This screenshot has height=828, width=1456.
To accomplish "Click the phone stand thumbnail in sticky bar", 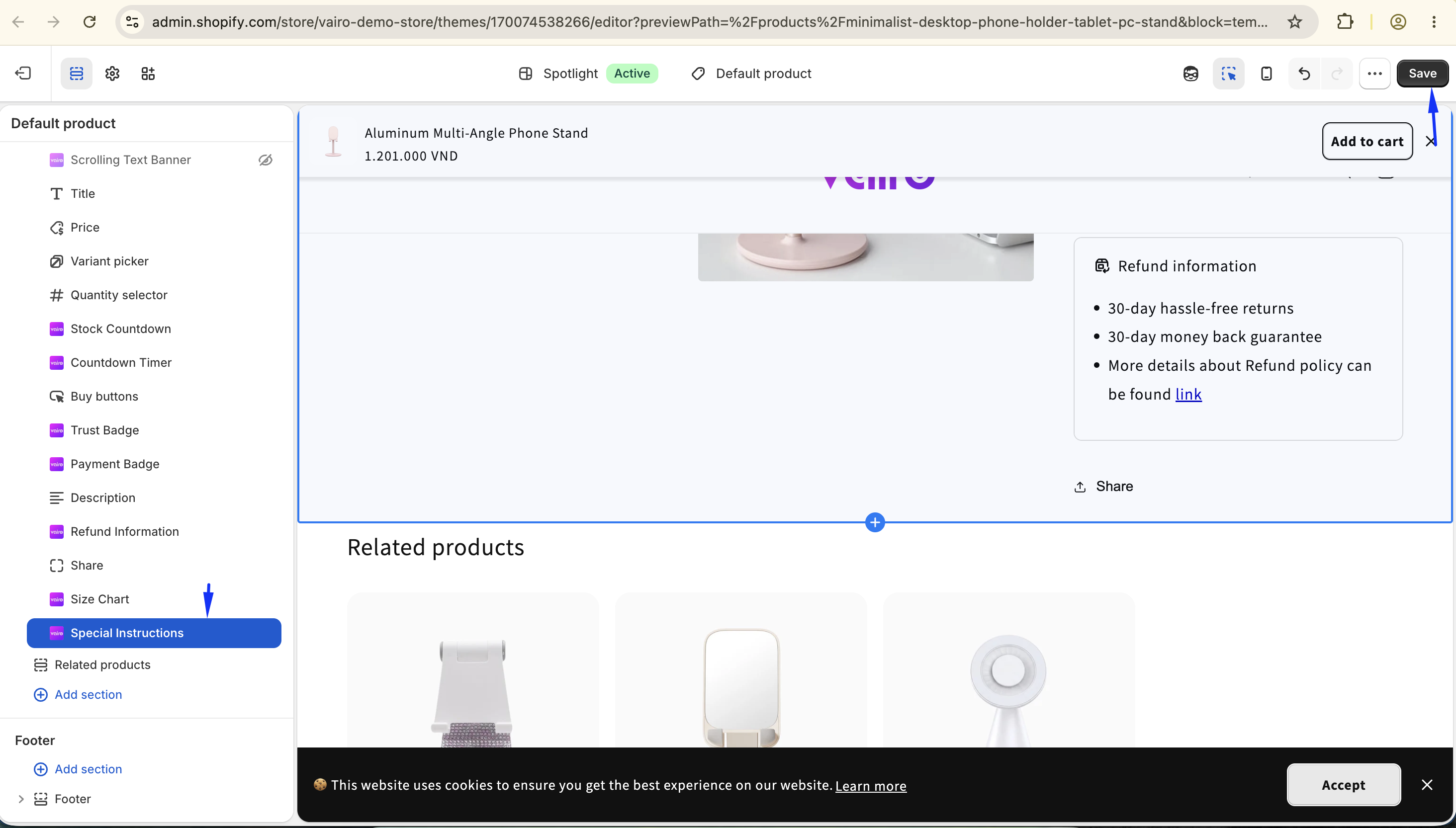I will pyautogui.click(x=333, y=142).
